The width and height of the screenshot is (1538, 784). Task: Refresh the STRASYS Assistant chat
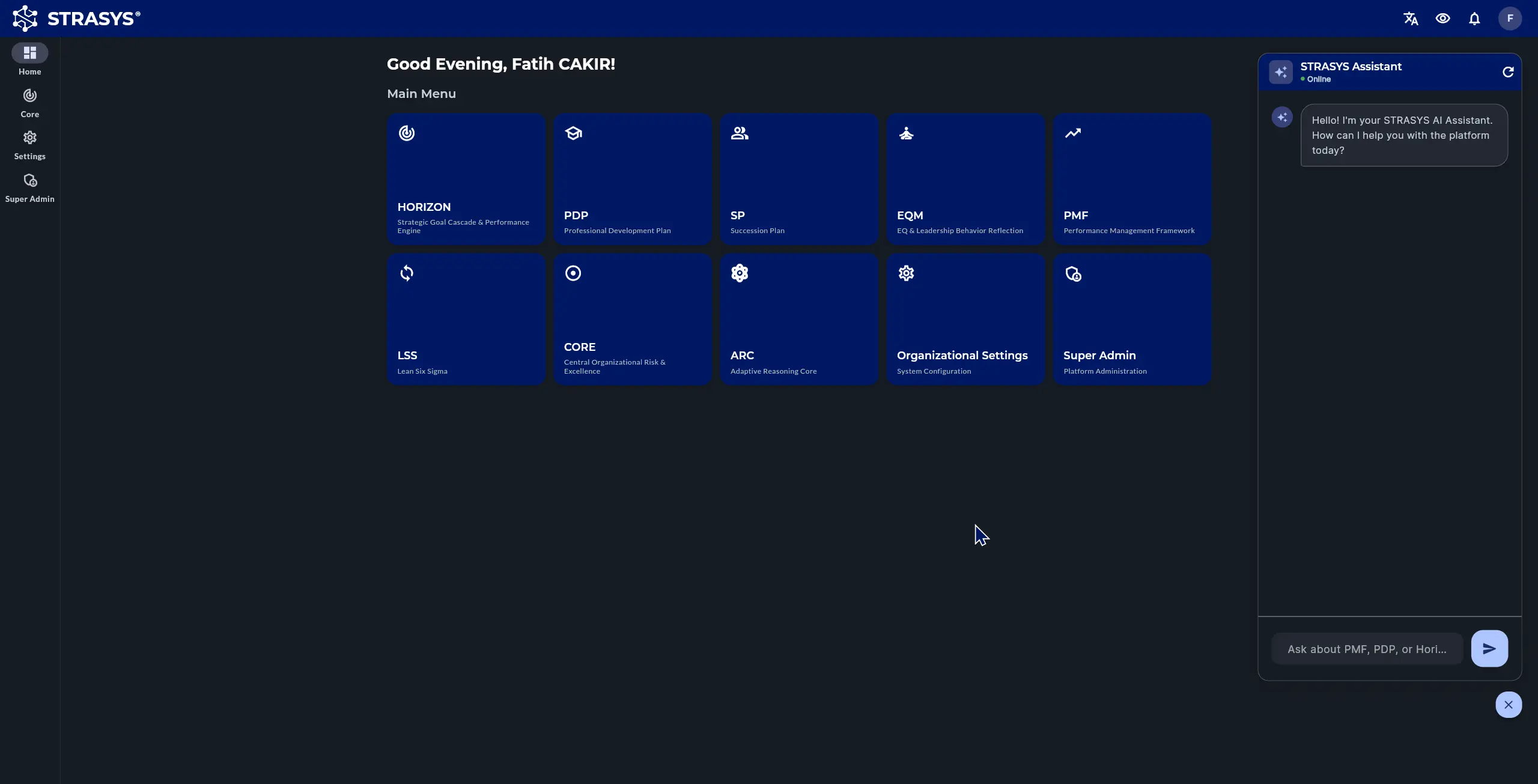tap(1508, 72)
